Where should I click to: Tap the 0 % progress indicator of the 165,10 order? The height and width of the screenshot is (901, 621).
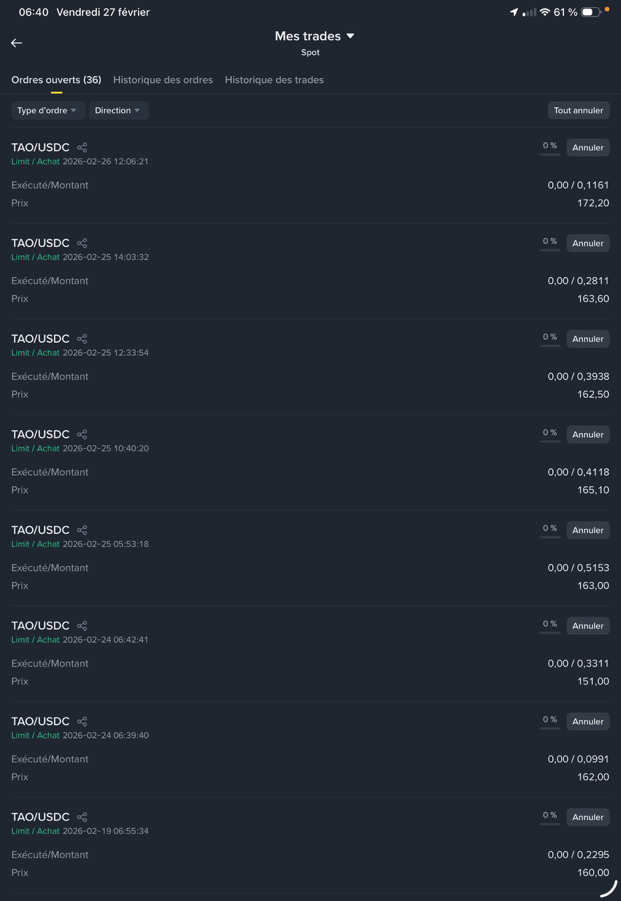550,434
